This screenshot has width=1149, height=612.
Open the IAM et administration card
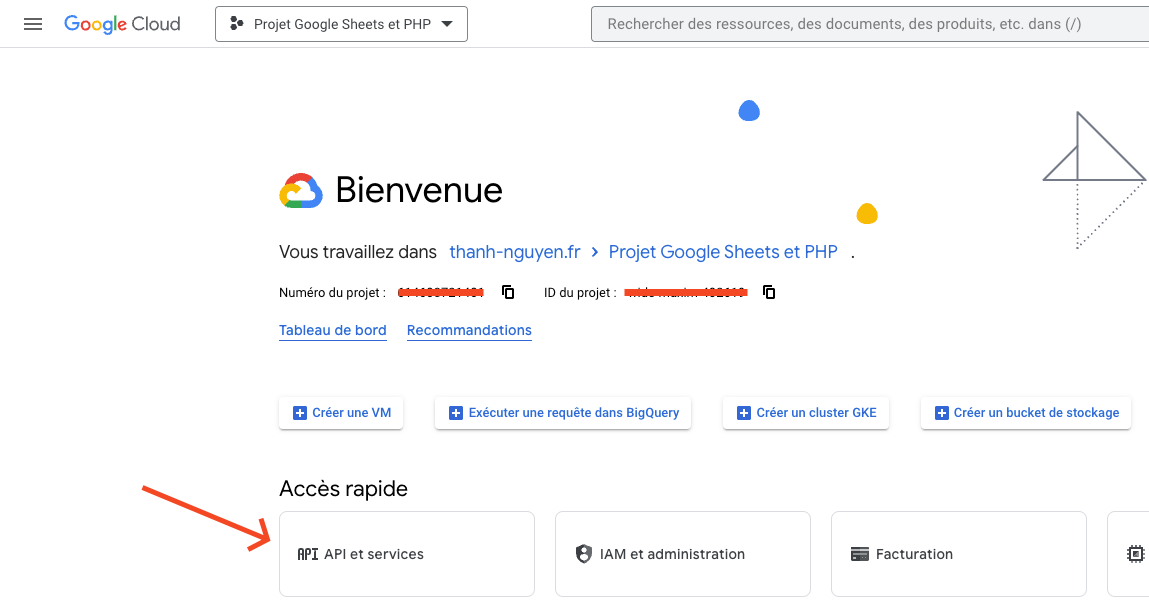683,554
